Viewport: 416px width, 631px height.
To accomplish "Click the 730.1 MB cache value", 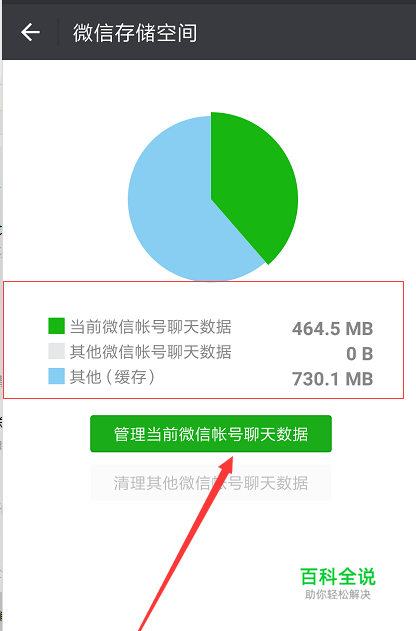I will (333, 379).
